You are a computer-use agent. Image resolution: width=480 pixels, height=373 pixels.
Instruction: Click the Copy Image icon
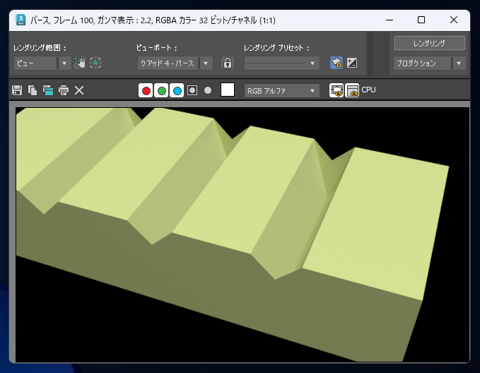click(x=33, y=90)
